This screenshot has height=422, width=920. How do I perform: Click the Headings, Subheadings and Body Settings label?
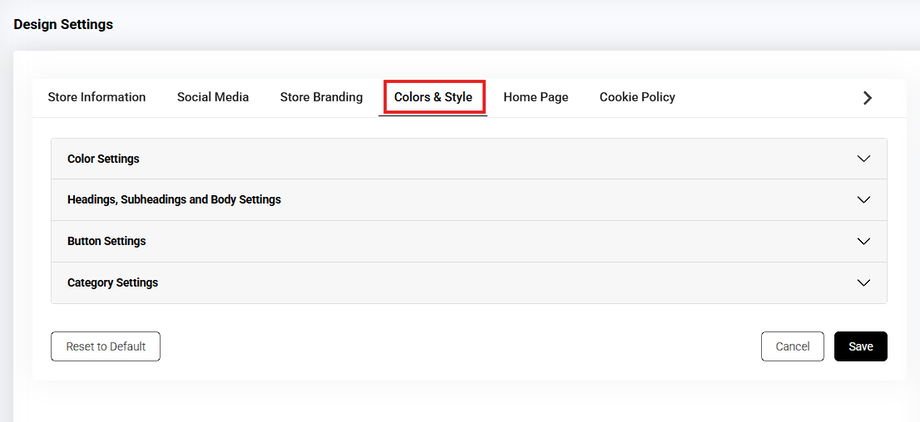tap(174, 200)
